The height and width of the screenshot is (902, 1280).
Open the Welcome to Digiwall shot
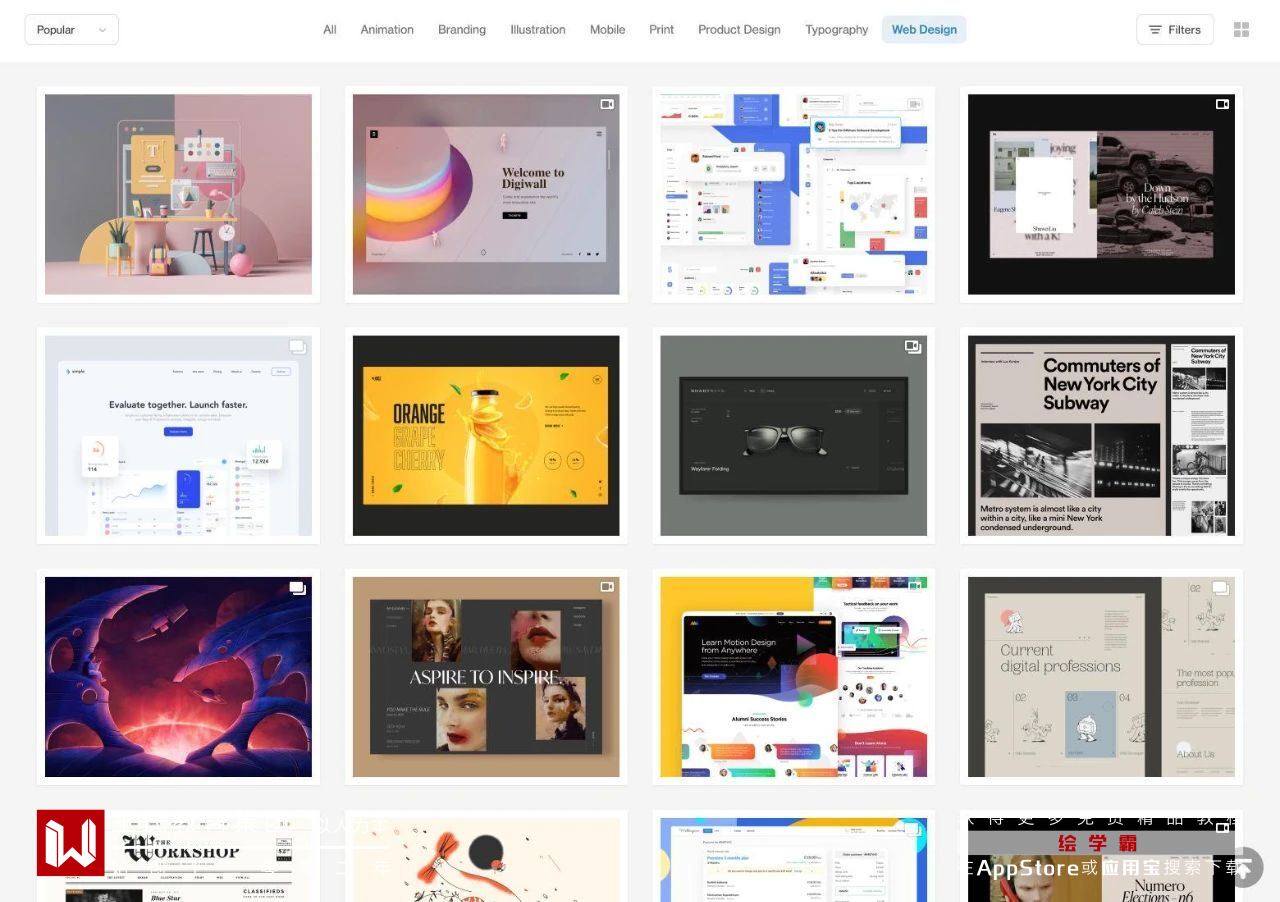[486, 194]
